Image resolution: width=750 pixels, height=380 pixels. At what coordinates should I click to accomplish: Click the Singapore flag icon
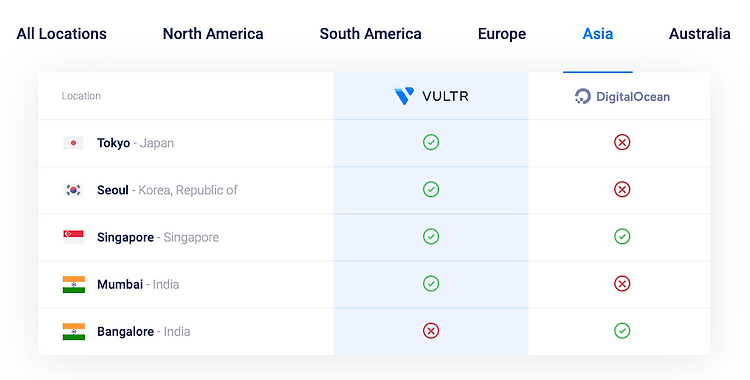click(73, 237)
